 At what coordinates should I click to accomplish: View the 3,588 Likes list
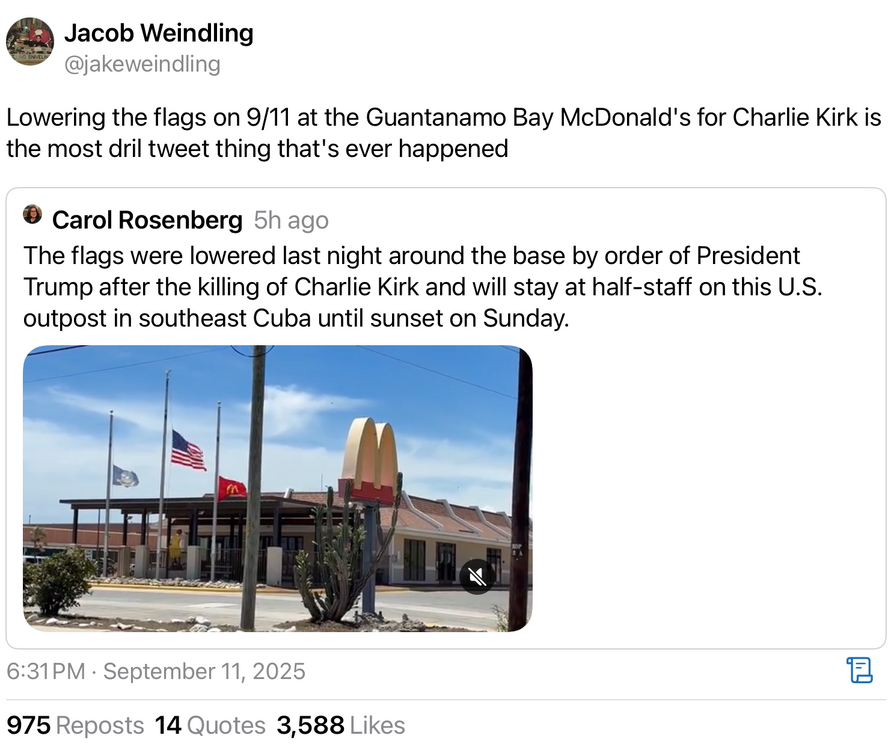pos(340,725)
